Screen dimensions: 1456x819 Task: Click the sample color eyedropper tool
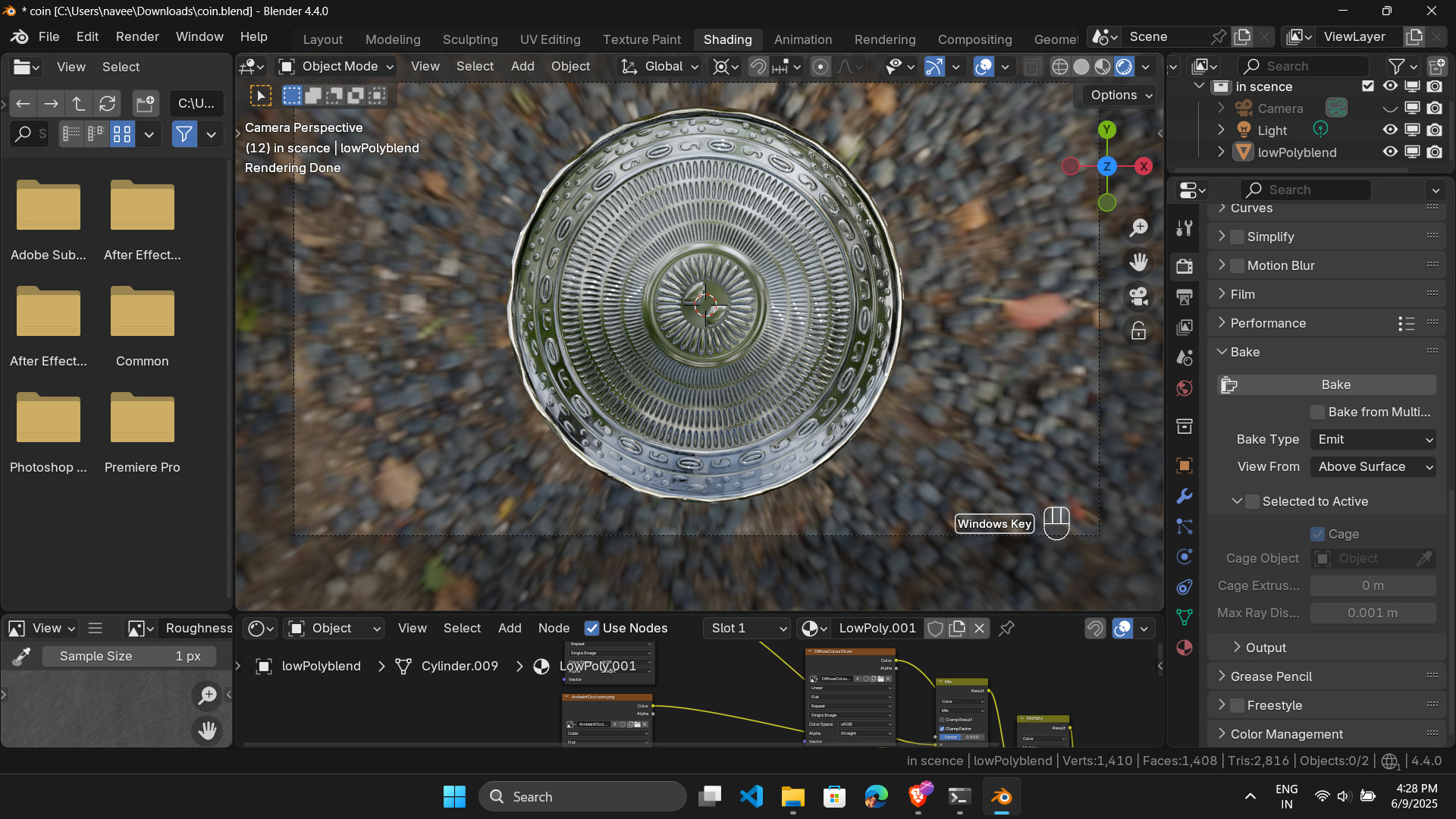click(21, 657)
